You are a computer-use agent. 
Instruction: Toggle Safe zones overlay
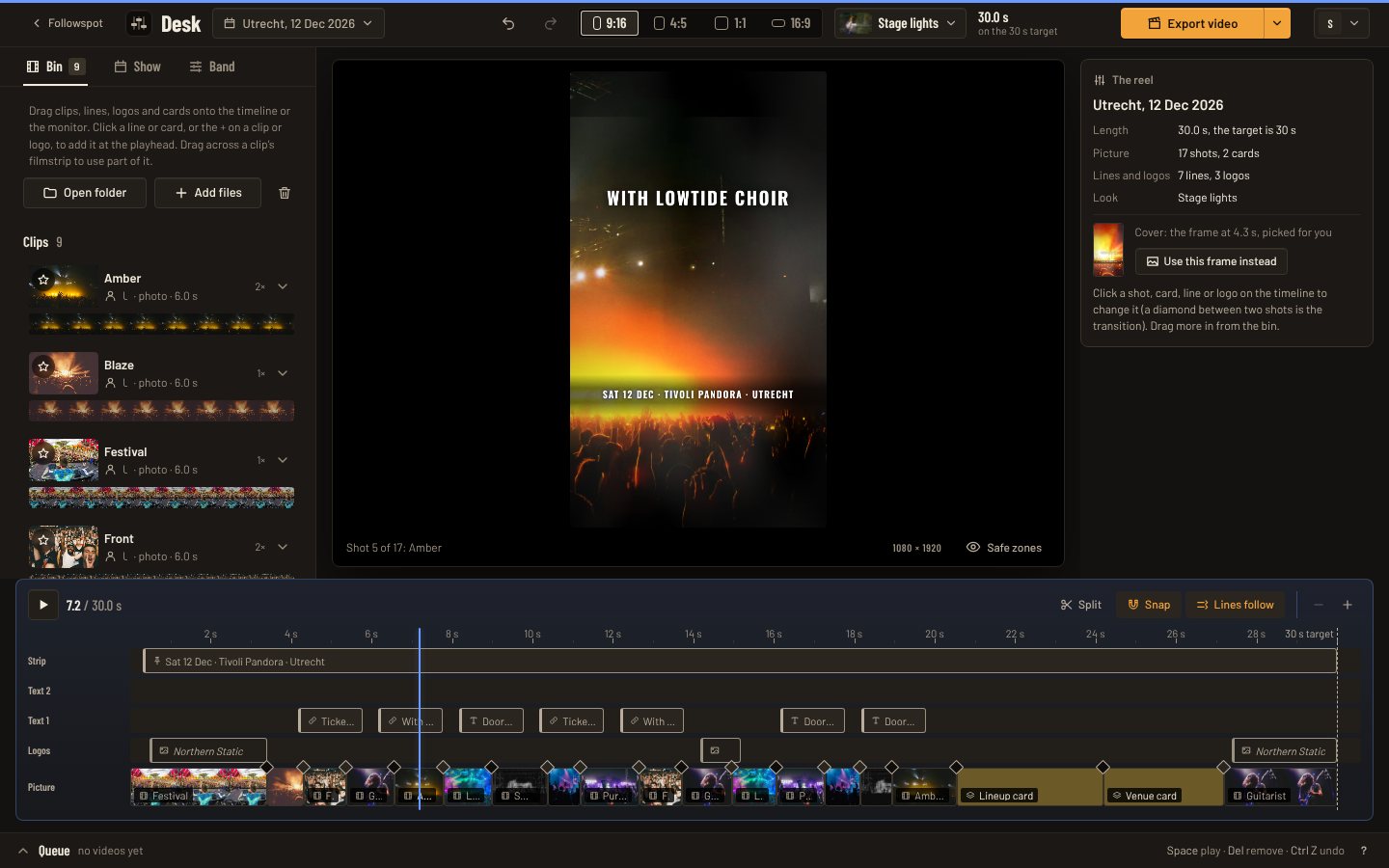tap(1003, 548)
